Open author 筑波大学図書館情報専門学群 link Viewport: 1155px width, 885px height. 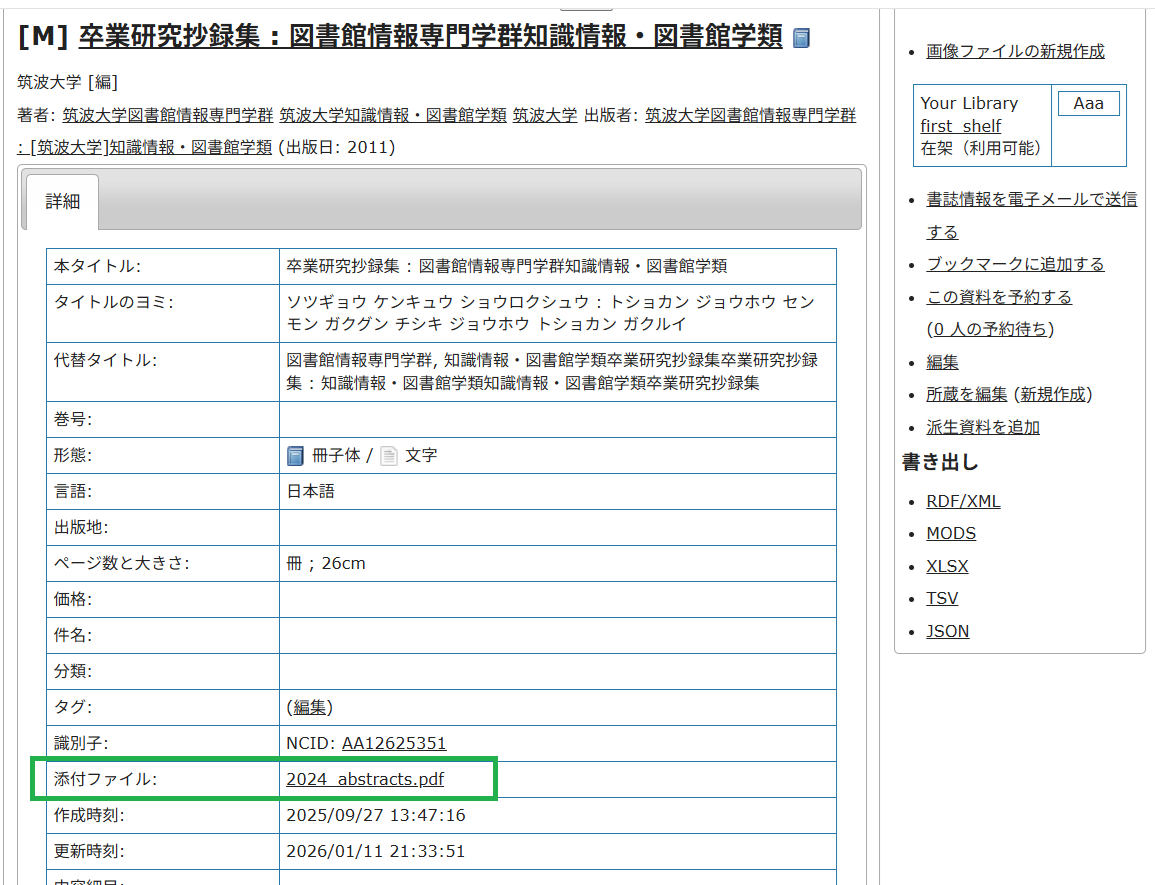(x=167, y=115)
